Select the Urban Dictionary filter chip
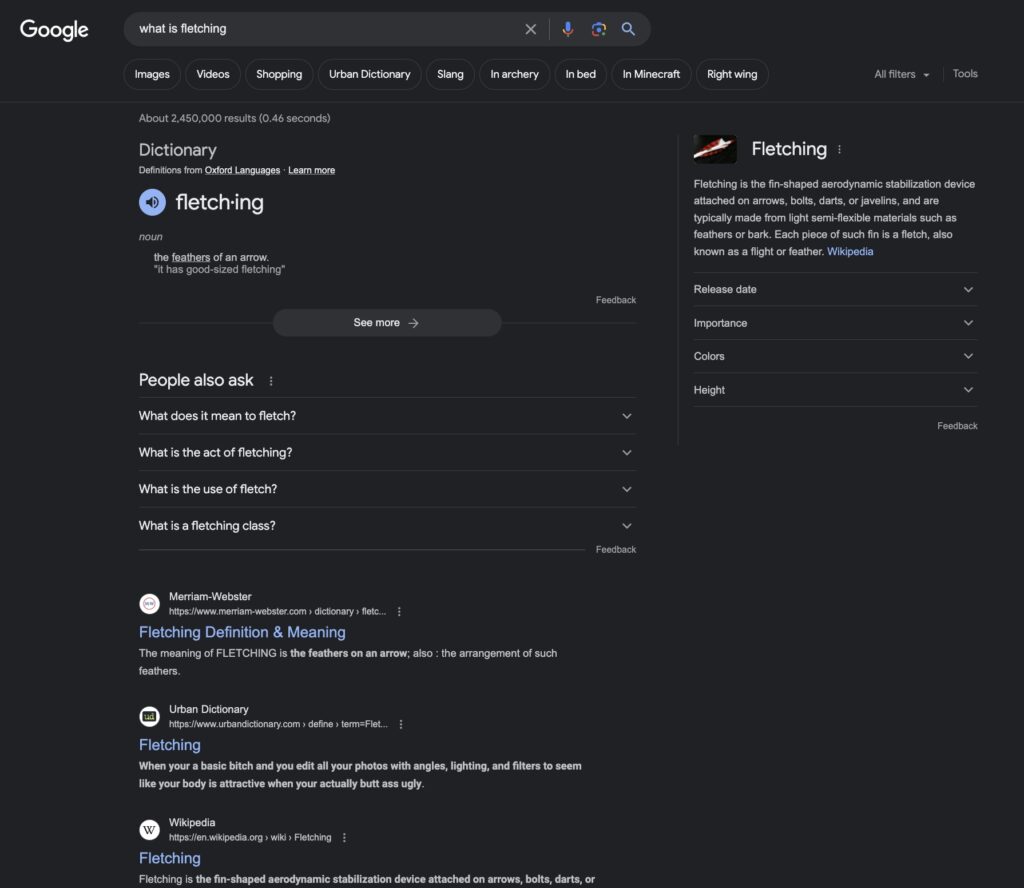 [370, 74]
